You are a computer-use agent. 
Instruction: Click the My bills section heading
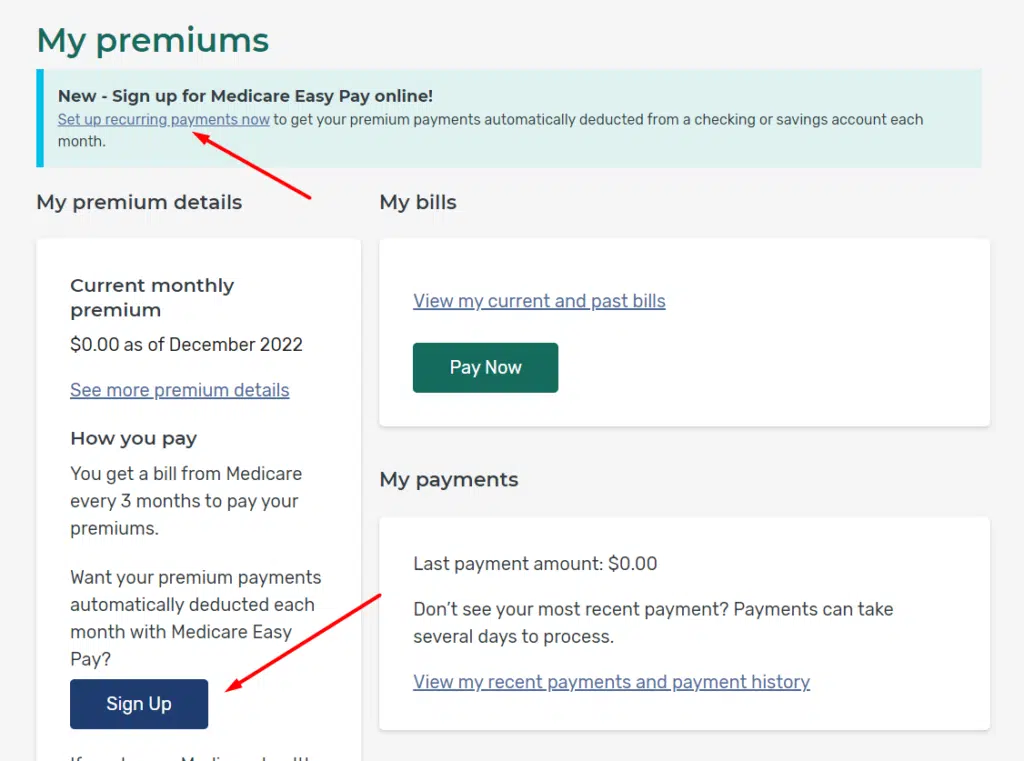coord(418,202)
